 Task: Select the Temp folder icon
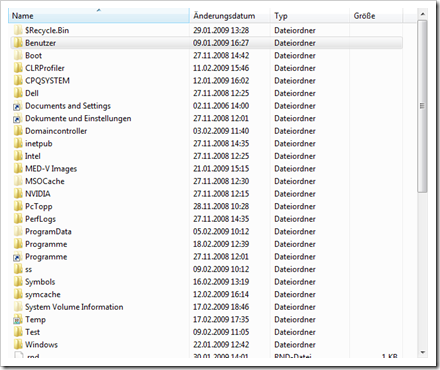point(18,320)
